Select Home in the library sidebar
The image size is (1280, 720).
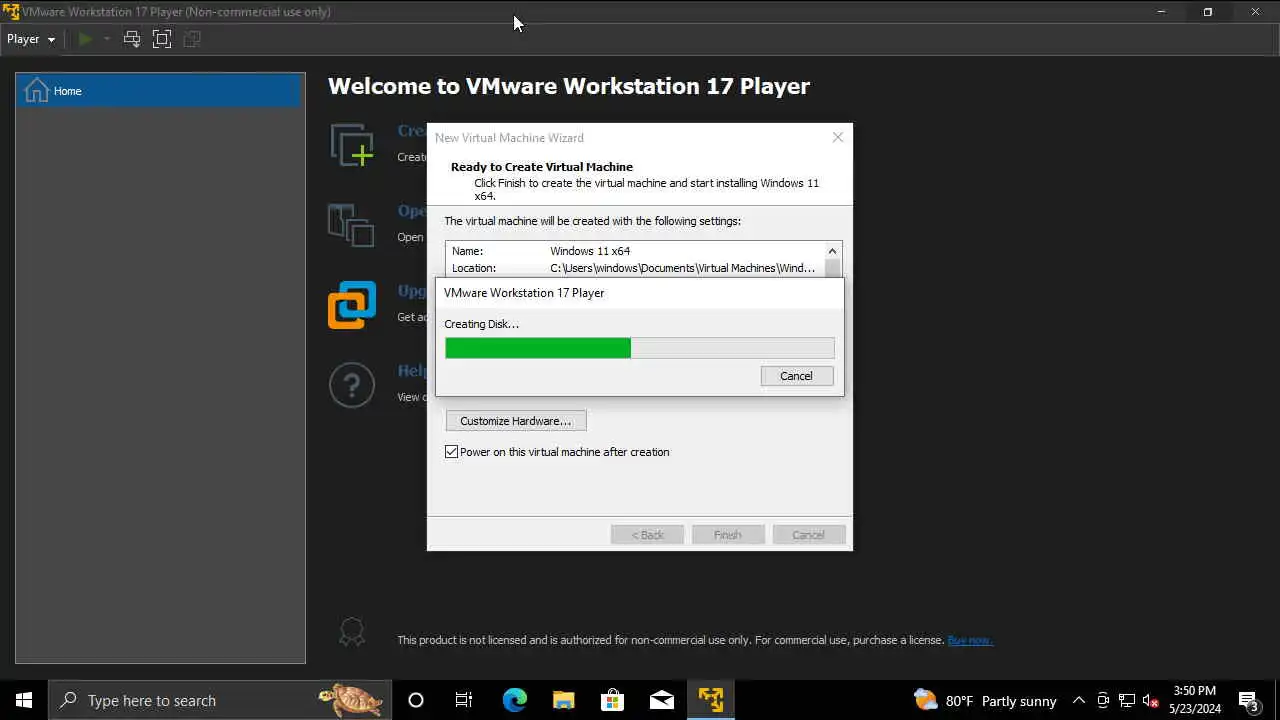[x=160, y=91]
